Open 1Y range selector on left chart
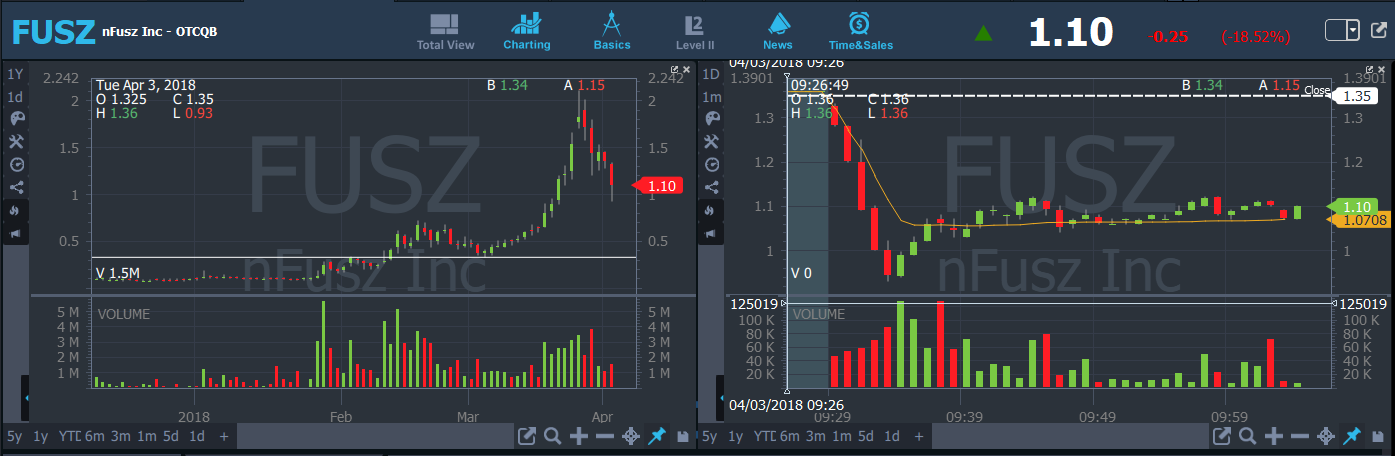 click(15, 74)
